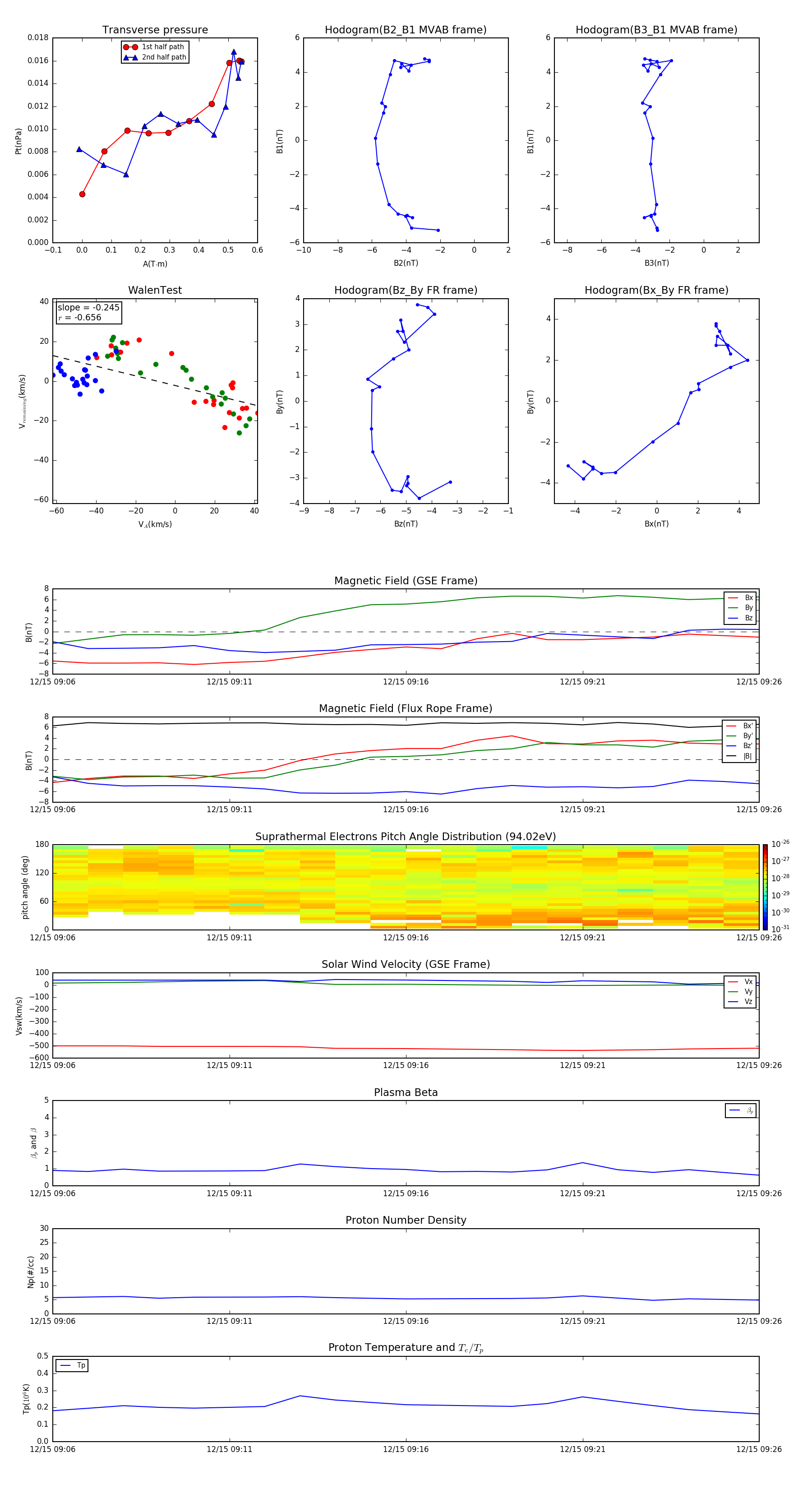Click the 'Plasma Beta' plot title
812x1489 pixels.
pyautogui.click(x=406, y=1092)
